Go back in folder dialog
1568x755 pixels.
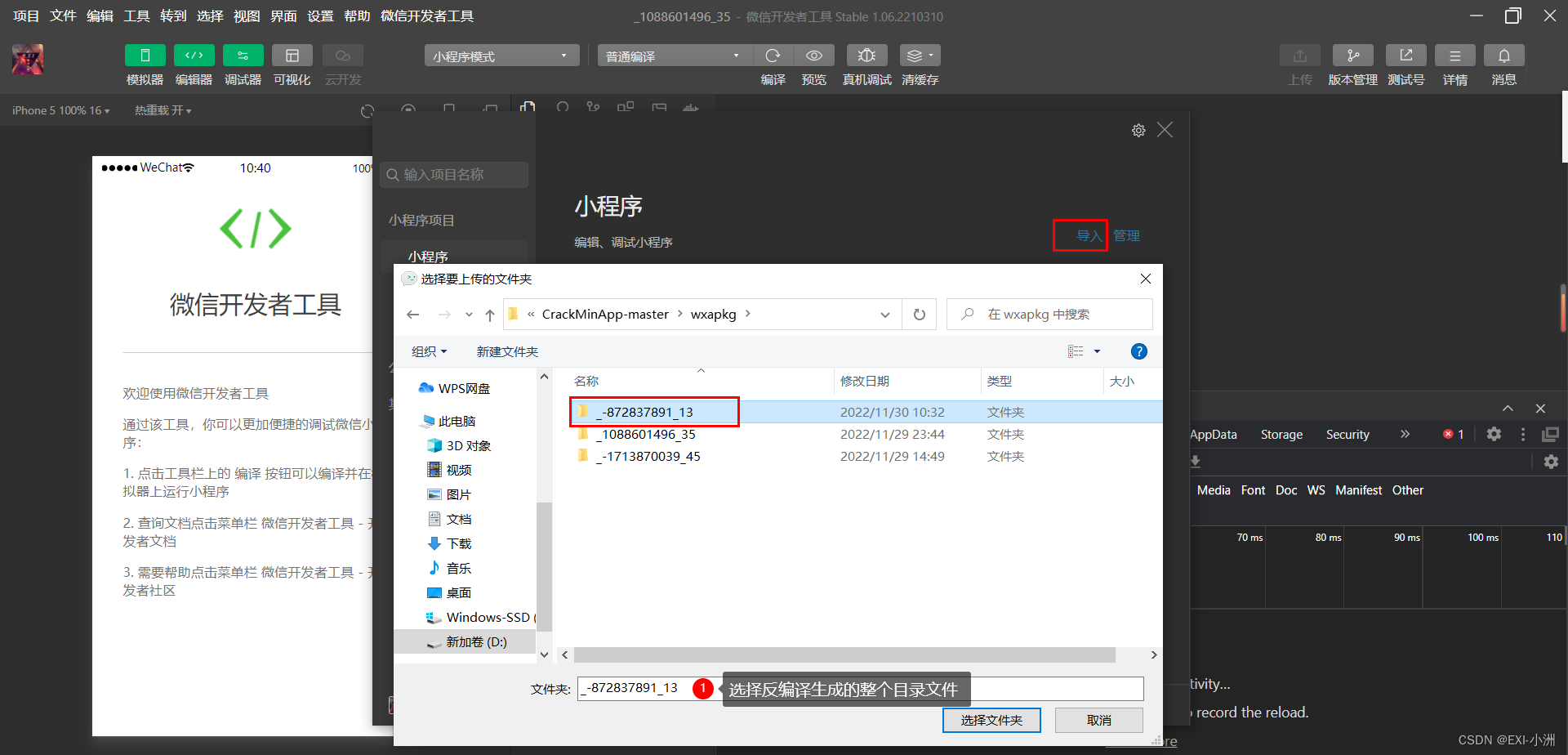click(x=413, y=315)
